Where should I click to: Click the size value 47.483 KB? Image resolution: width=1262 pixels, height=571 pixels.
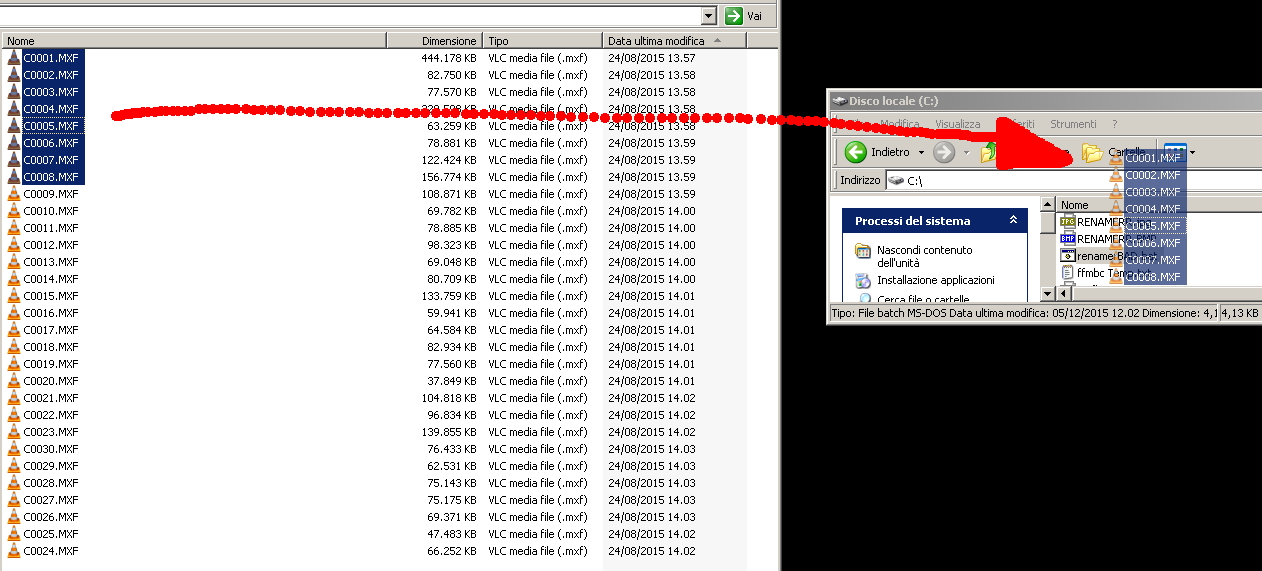[x=451, y=534]
